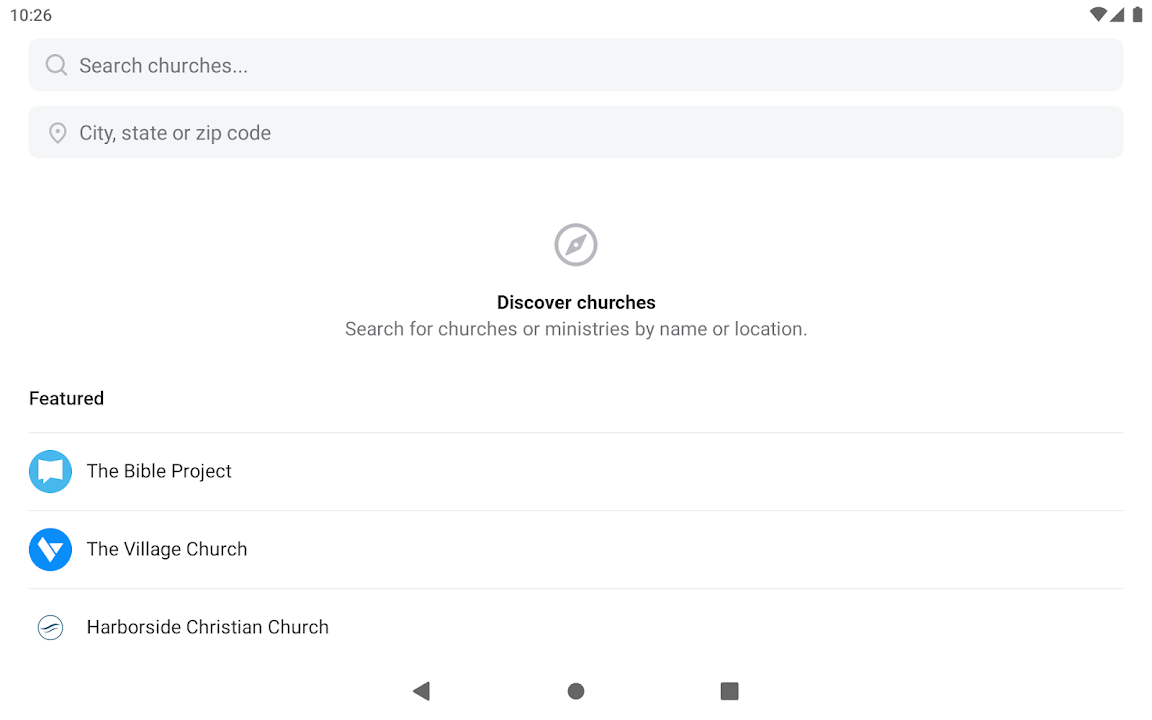Click the Featured section label
The image size is (1152, 720).
click(67, 398)
